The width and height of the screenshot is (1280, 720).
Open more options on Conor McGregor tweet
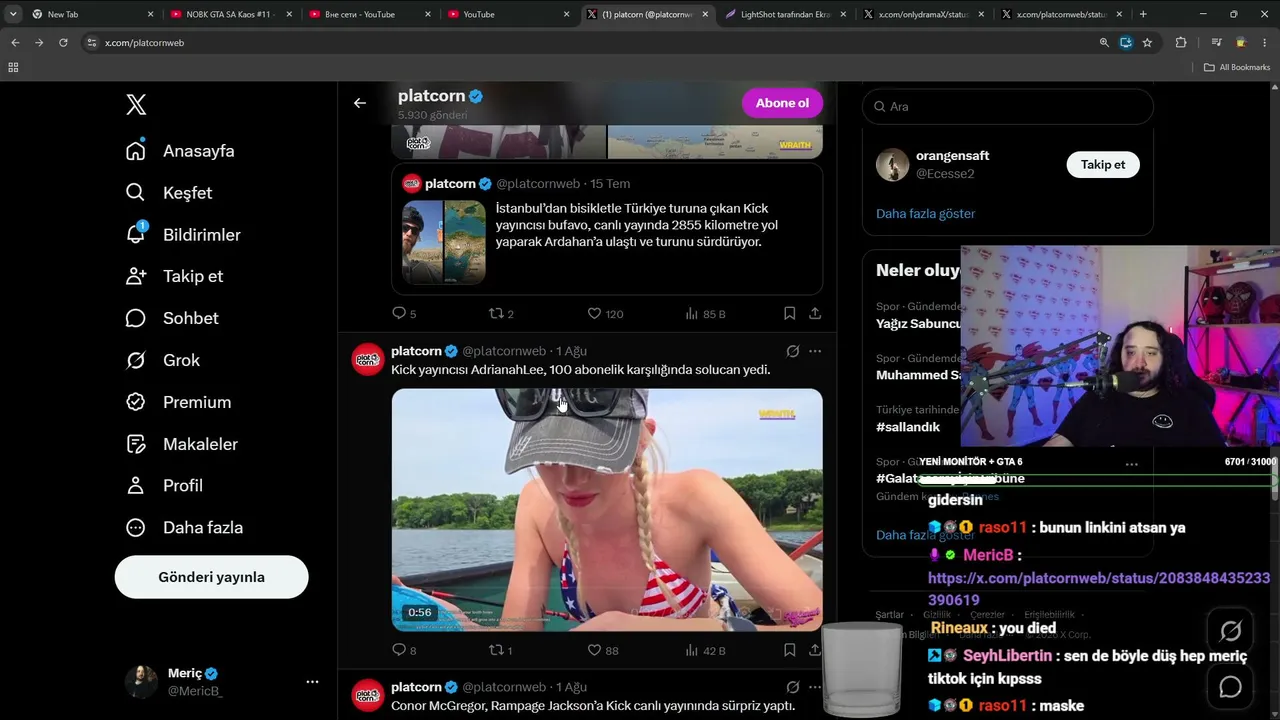point(815,687)
